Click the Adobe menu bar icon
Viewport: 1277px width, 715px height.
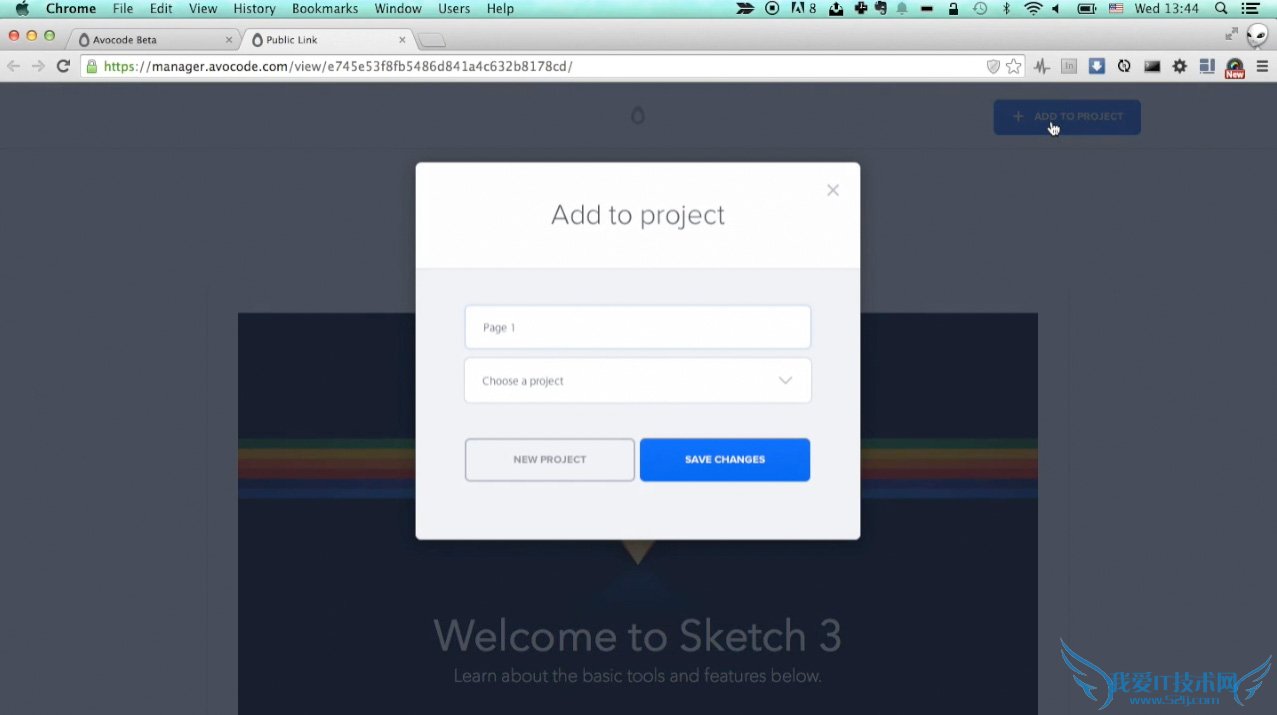pyautogui.click(x=803, y=9)
